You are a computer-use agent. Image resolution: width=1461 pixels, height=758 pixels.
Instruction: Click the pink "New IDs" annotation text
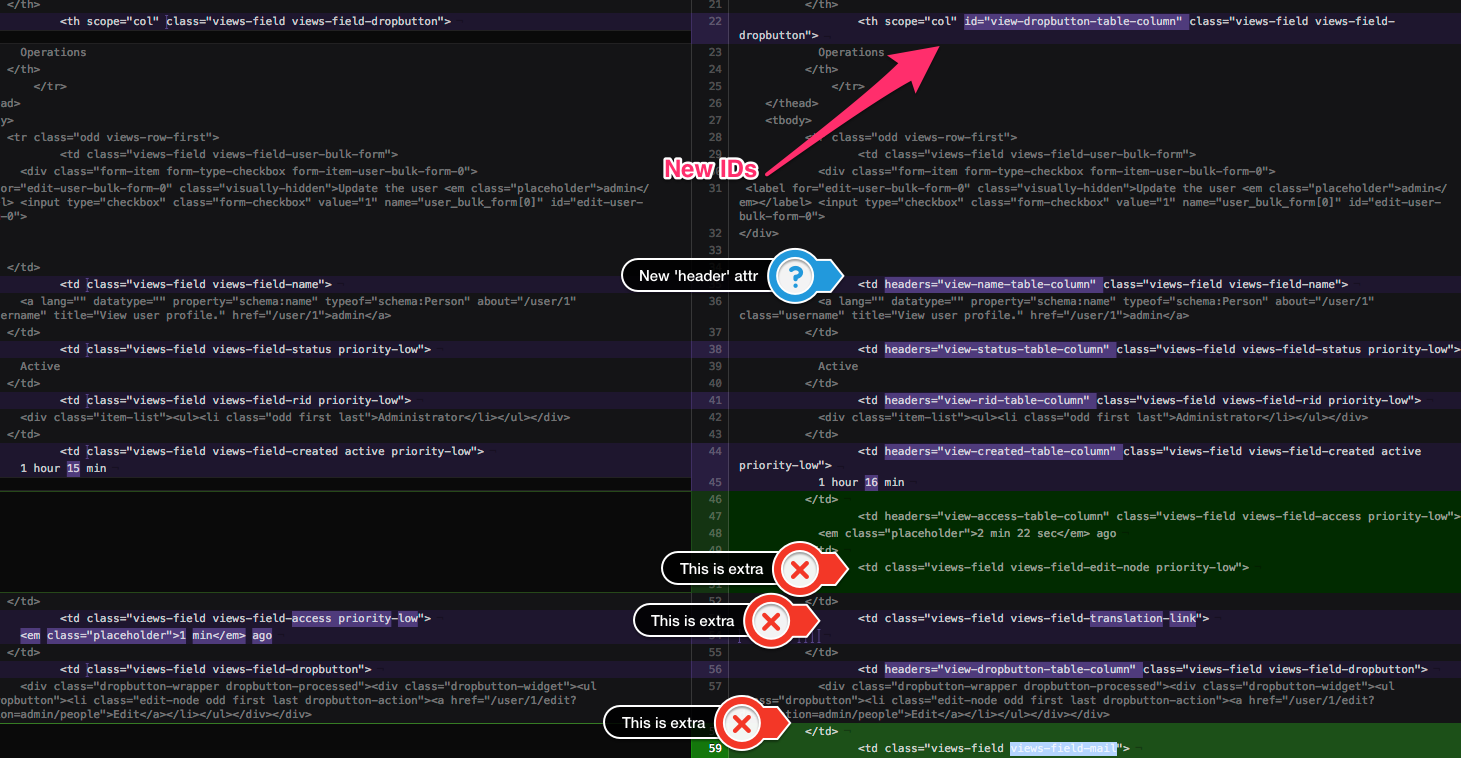click(x=710, y=169)
